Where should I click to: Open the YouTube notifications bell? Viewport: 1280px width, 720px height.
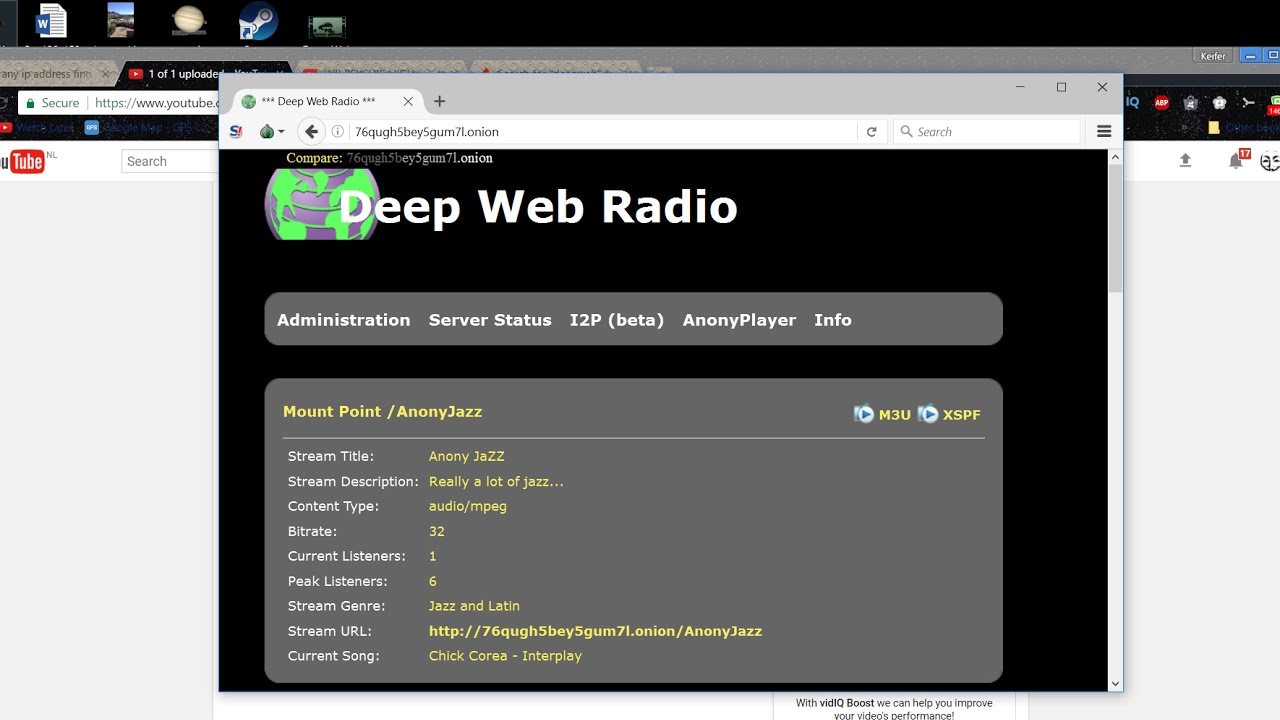[x=1236, y=160]
